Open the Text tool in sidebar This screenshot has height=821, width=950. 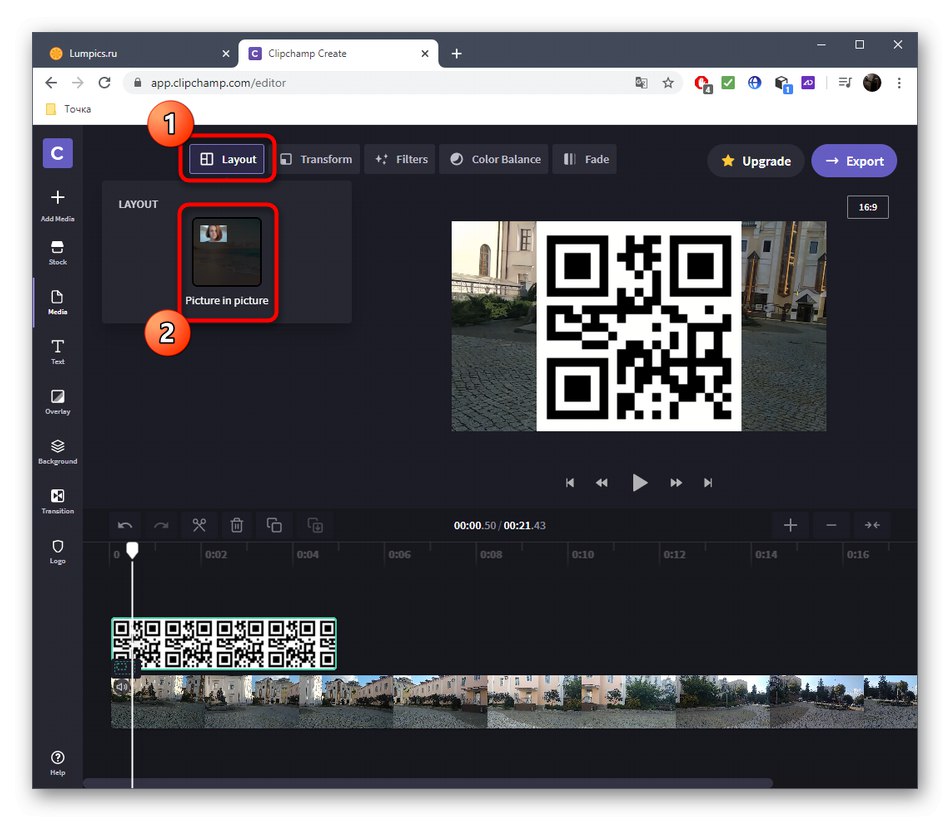pos(58,352)
